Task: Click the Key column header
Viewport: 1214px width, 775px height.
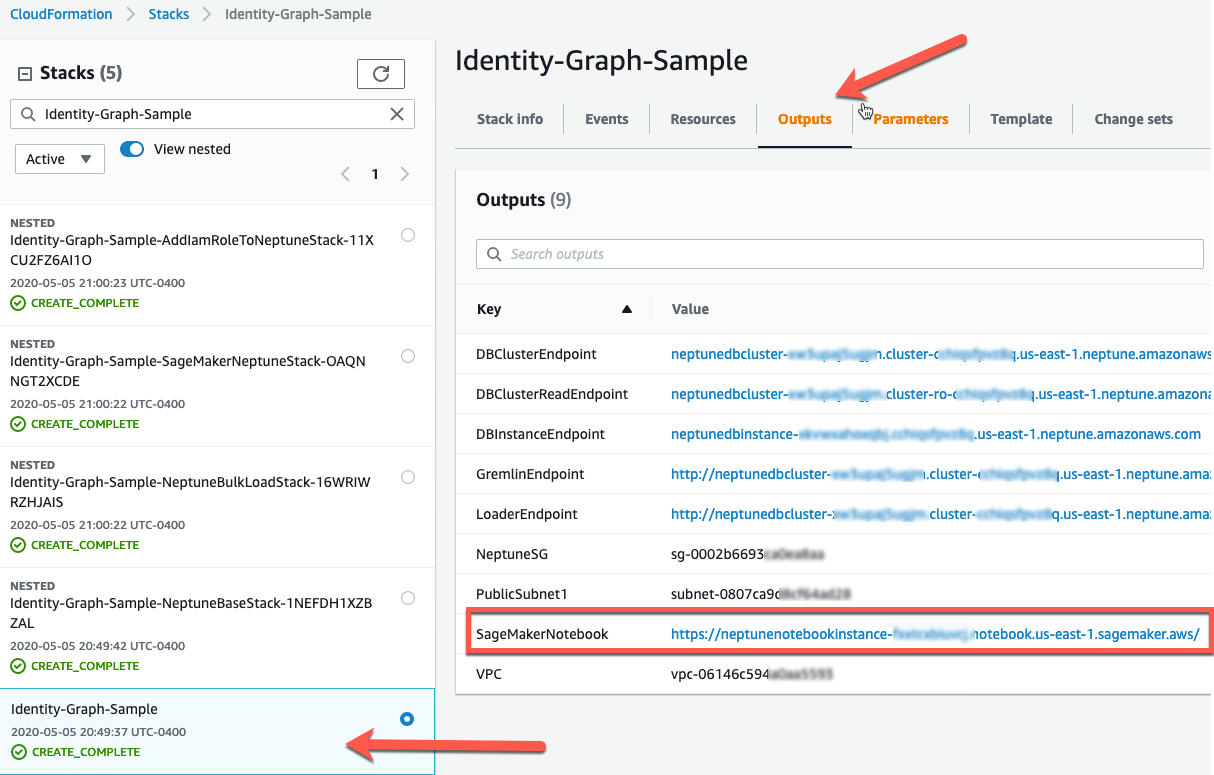Action: (489, 309)
